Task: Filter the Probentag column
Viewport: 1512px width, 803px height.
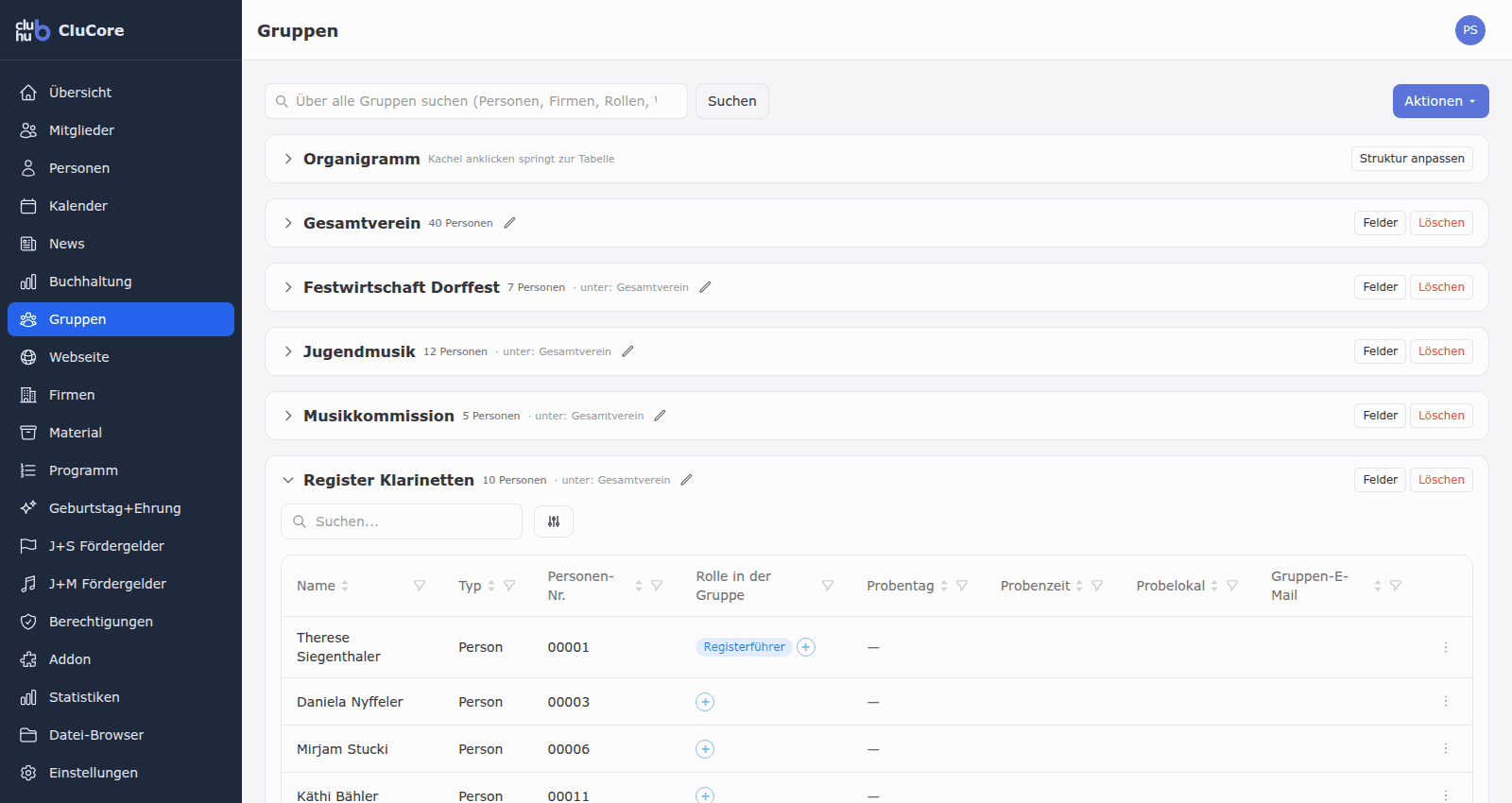Action: pos(962,586)
